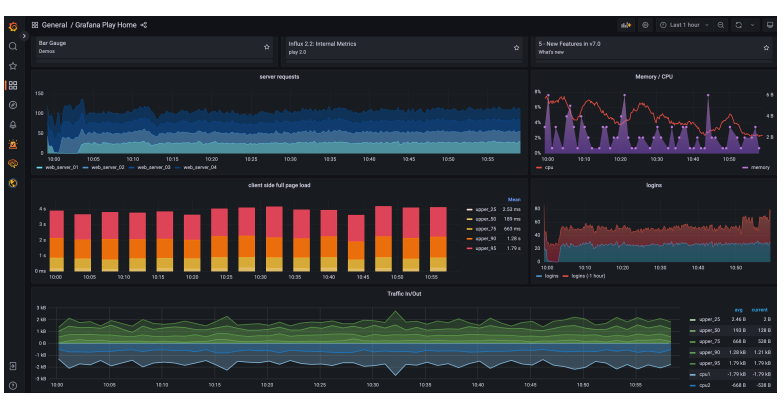Open the server requests panel title menu
Viewport: 784px width, 405px height.
point(279,77)
